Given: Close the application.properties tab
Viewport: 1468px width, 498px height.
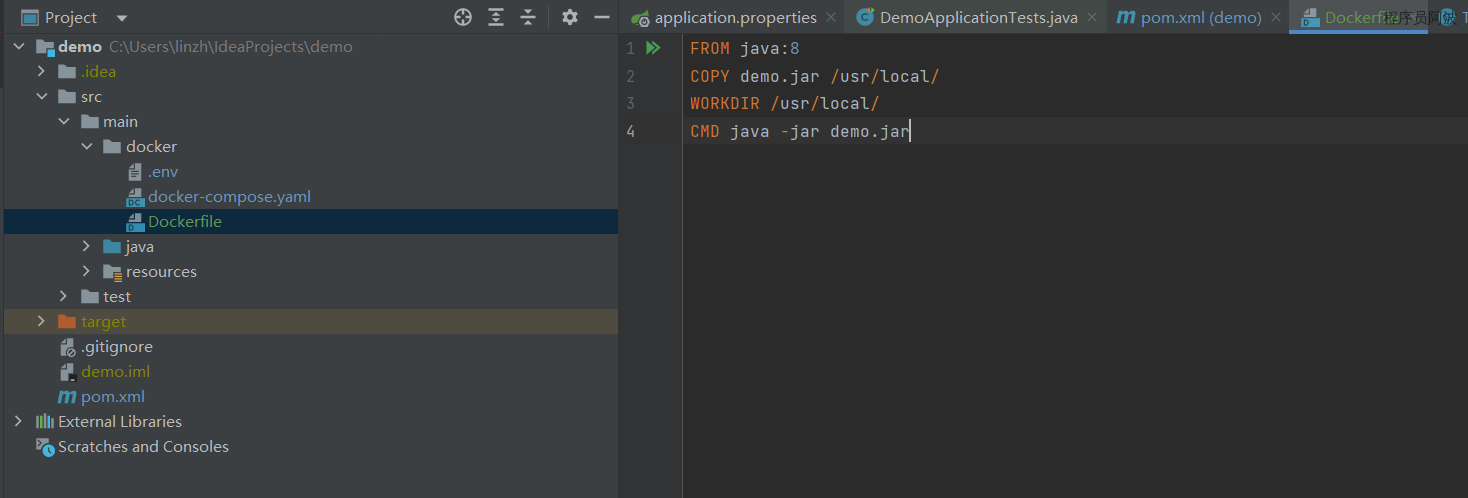Looking at the screenshot, I should tap(831, 18).
